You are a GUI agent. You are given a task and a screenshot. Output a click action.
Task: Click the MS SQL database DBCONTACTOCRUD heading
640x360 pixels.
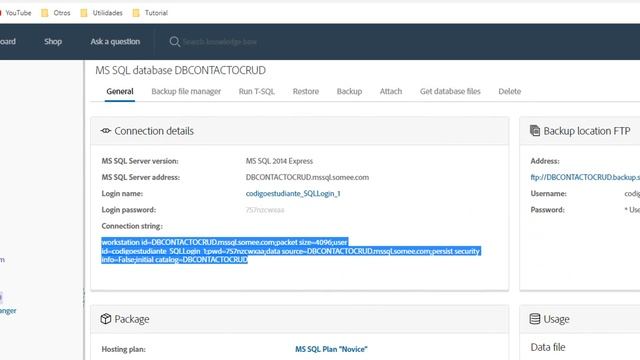click(x=180, y=70)
